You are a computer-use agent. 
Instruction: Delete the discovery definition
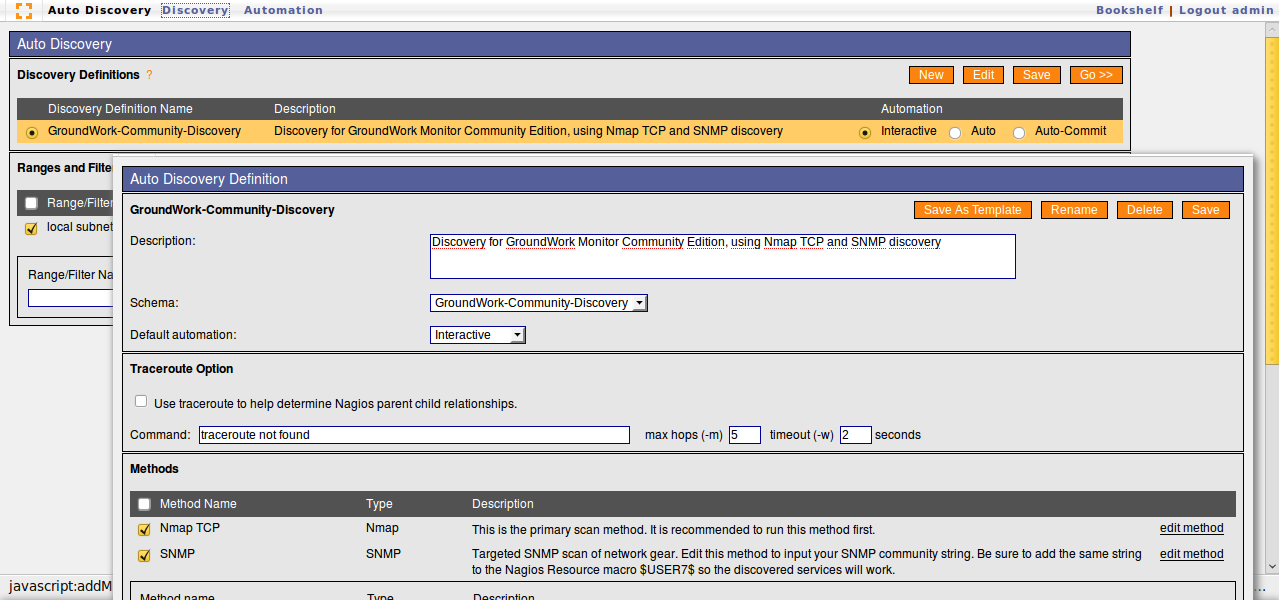point(1144,210)
